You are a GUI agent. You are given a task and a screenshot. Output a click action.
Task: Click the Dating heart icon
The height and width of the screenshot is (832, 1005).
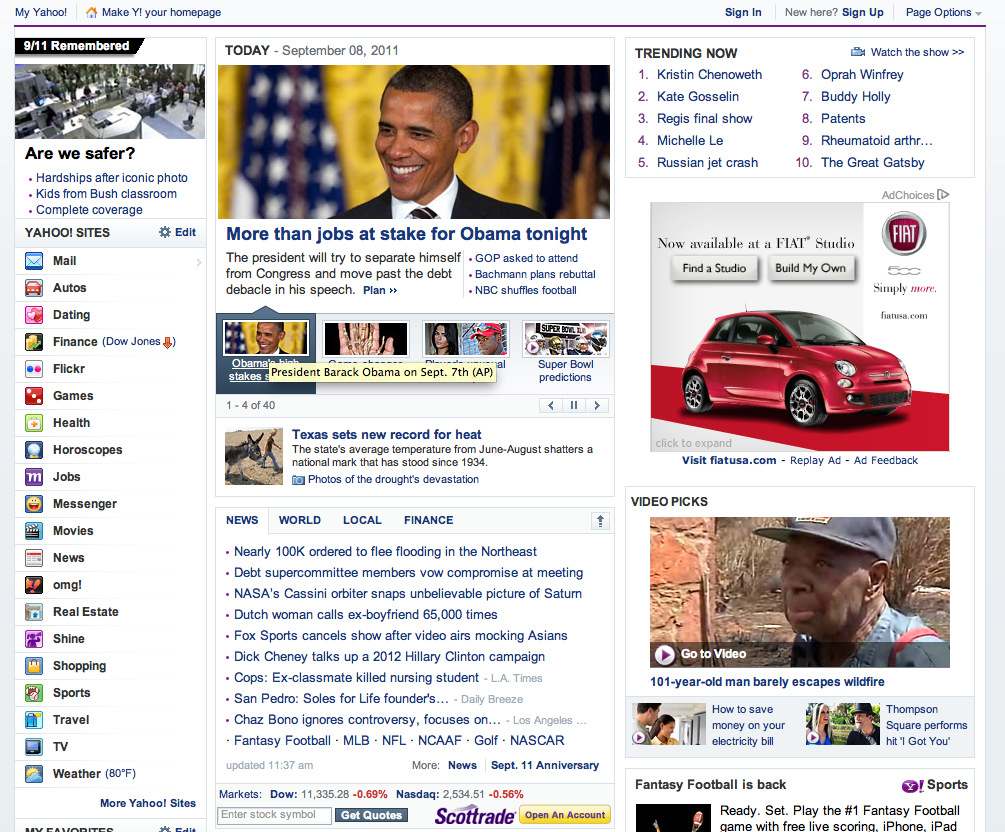[x=34, y=315]
